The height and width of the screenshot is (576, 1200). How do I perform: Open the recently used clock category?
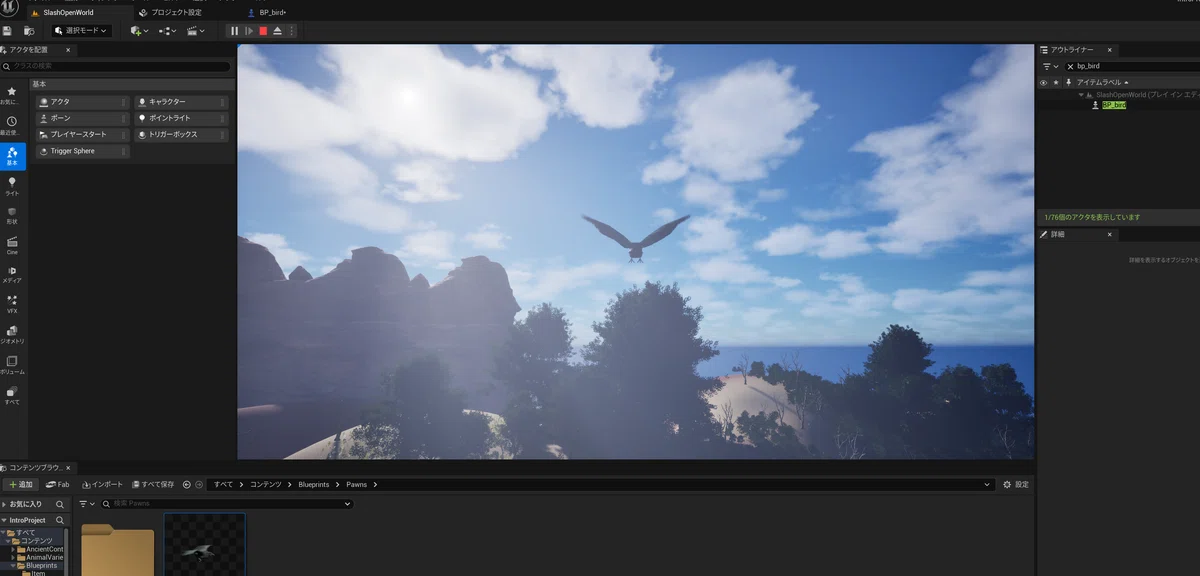tap(12, 125)
